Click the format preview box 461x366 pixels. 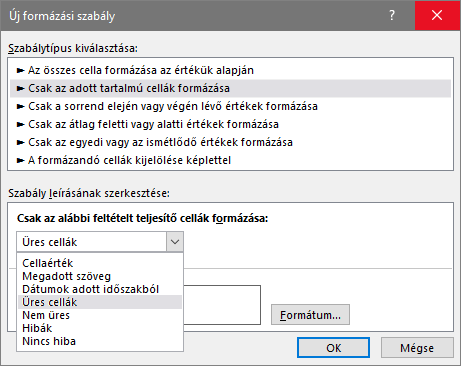[222, 305]
